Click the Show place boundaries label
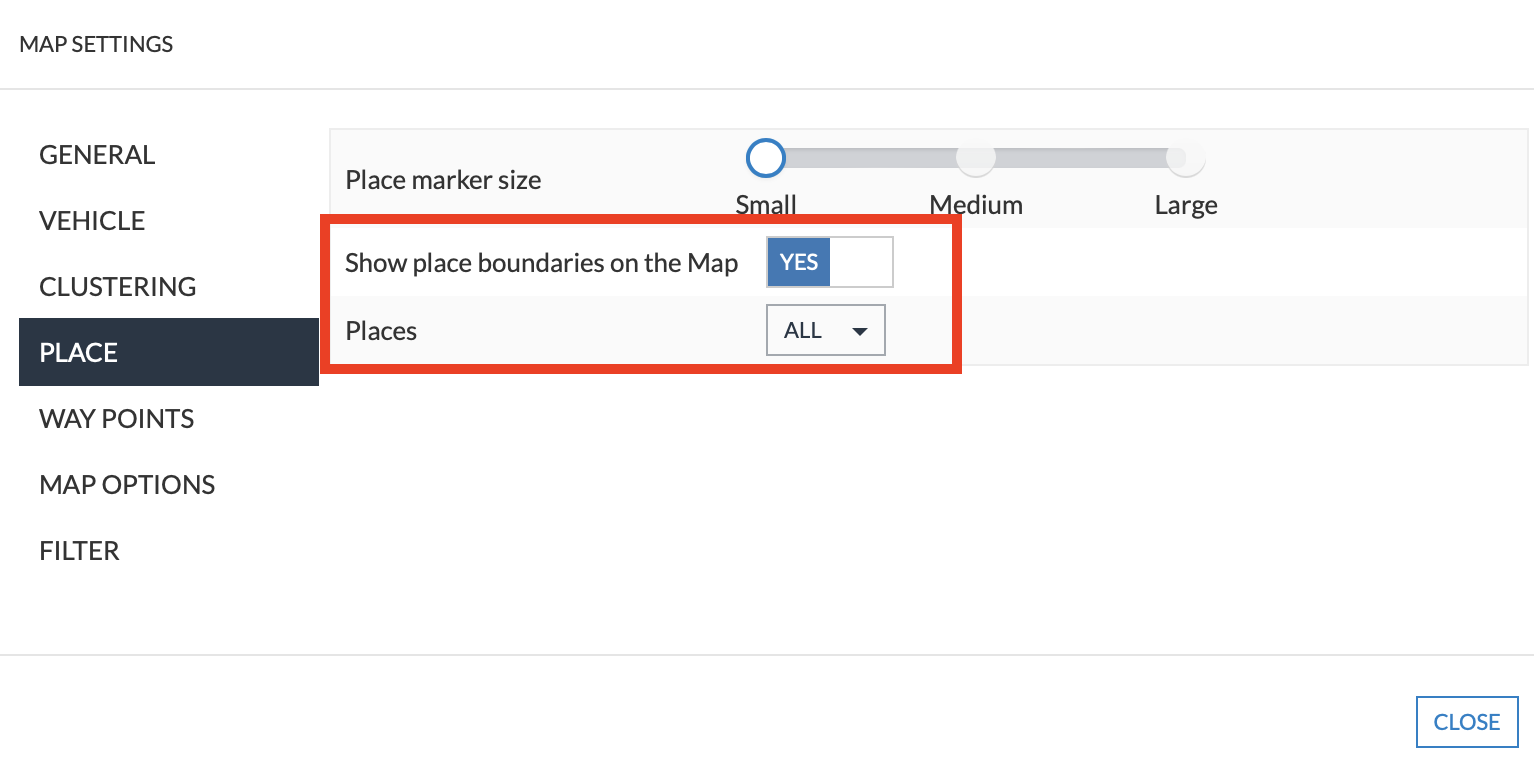Screen dimensions: 1534x774 click(x=542, y=263)
